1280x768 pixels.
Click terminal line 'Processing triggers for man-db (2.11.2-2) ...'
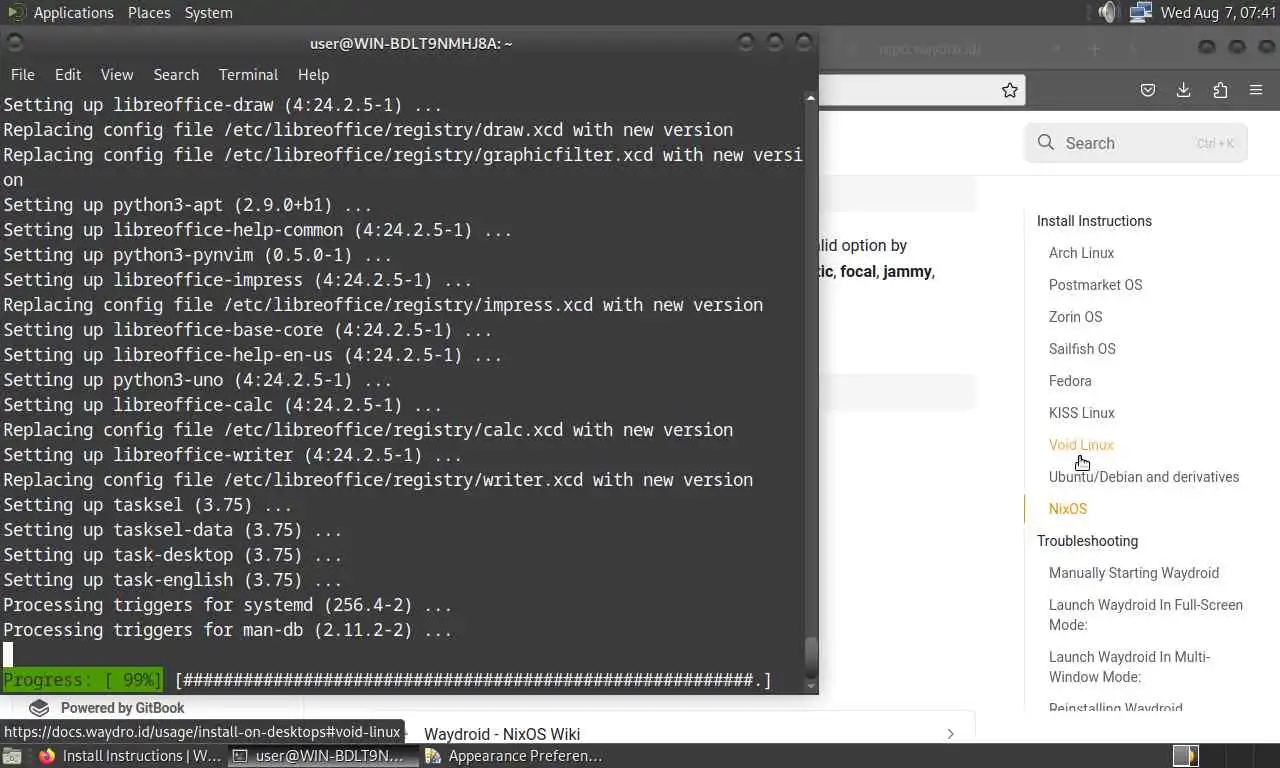pyautogui.click(x=227, y=630)
